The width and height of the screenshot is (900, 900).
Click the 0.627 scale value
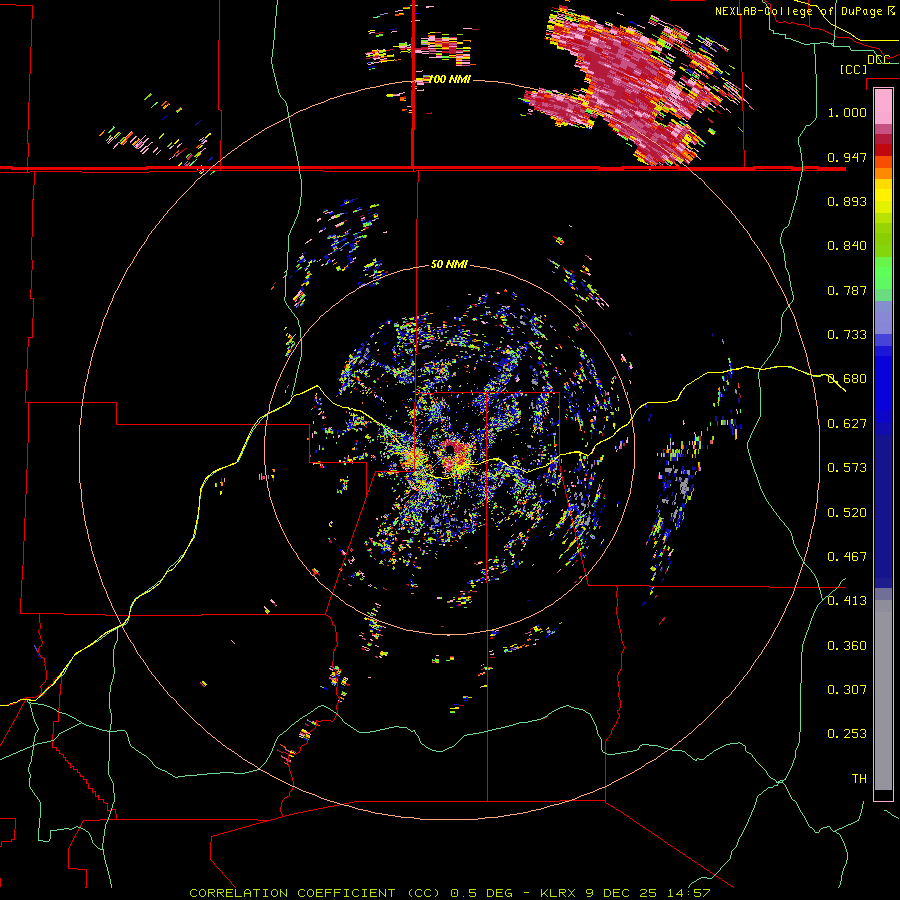tap(847, 423)
